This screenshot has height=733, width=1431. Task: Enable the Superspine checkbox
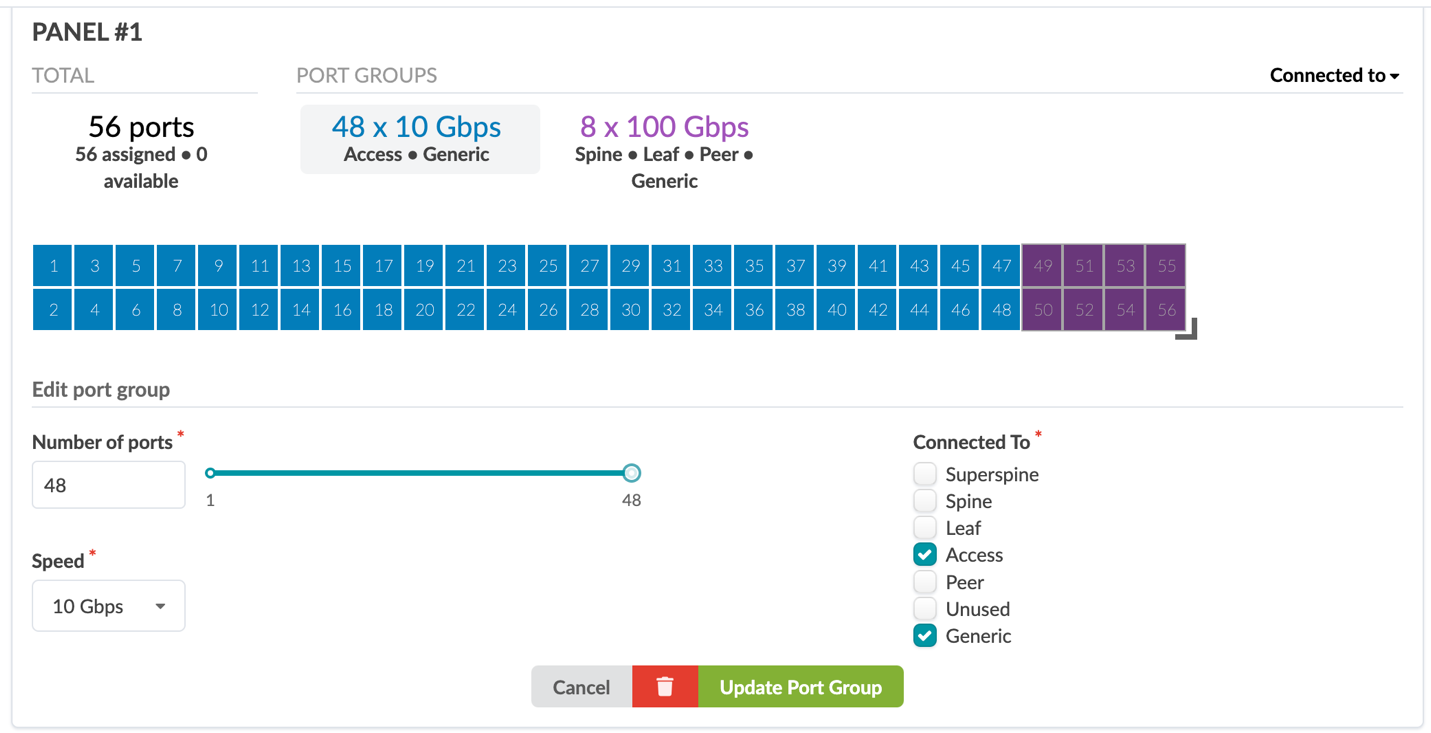tap(925, 474)
